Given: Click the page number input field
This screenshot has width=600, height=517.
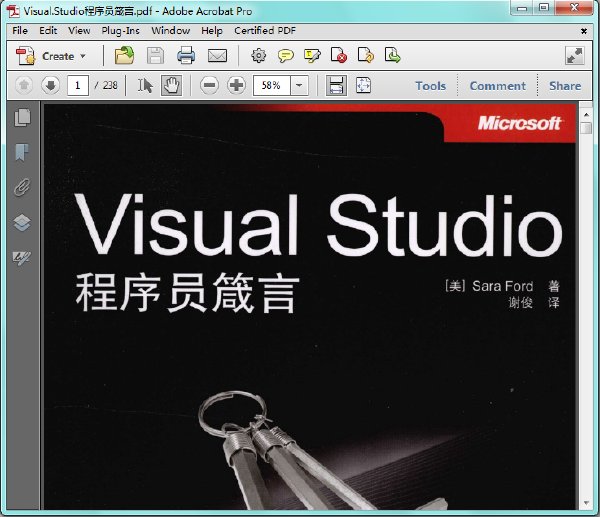Looking at the screenshot, I should point(78,85).
